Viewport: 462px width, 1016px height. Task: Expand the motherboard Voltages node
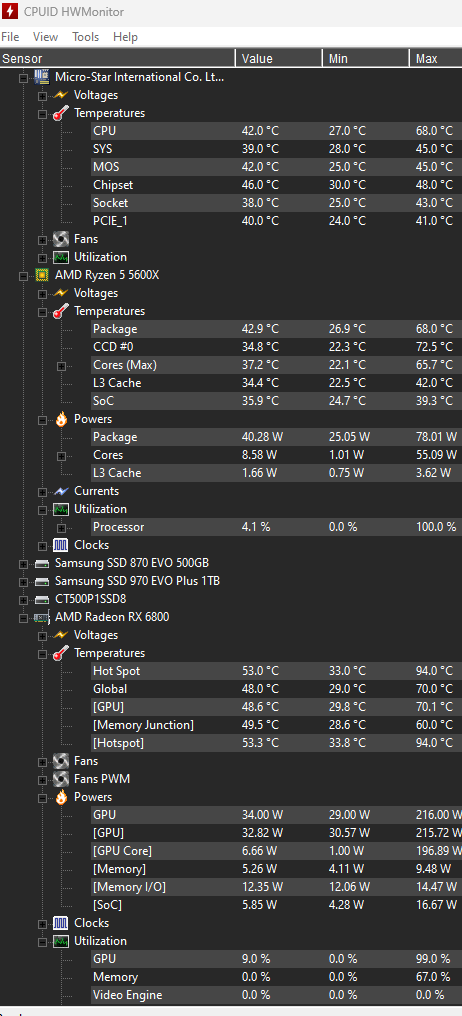43,95
